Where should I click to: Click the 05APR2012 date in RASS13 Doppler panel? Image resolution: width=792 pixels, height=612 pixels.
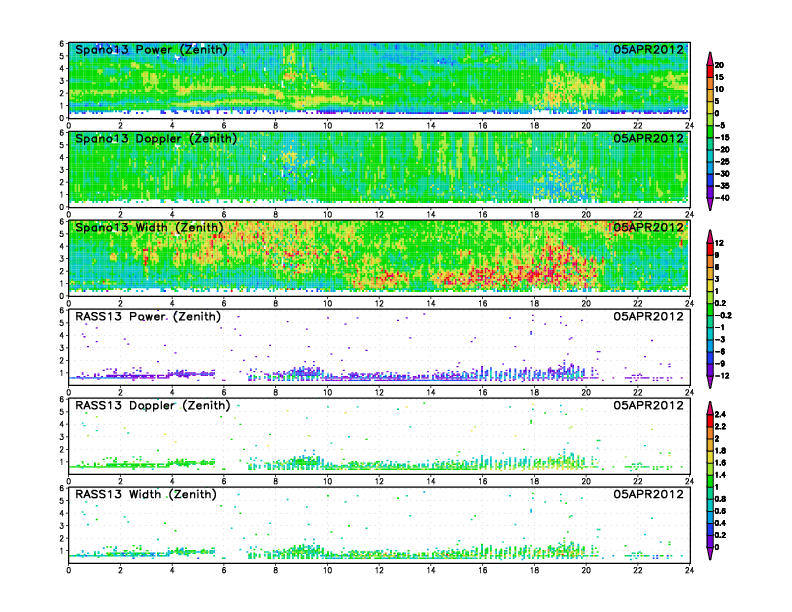[648, 405]
